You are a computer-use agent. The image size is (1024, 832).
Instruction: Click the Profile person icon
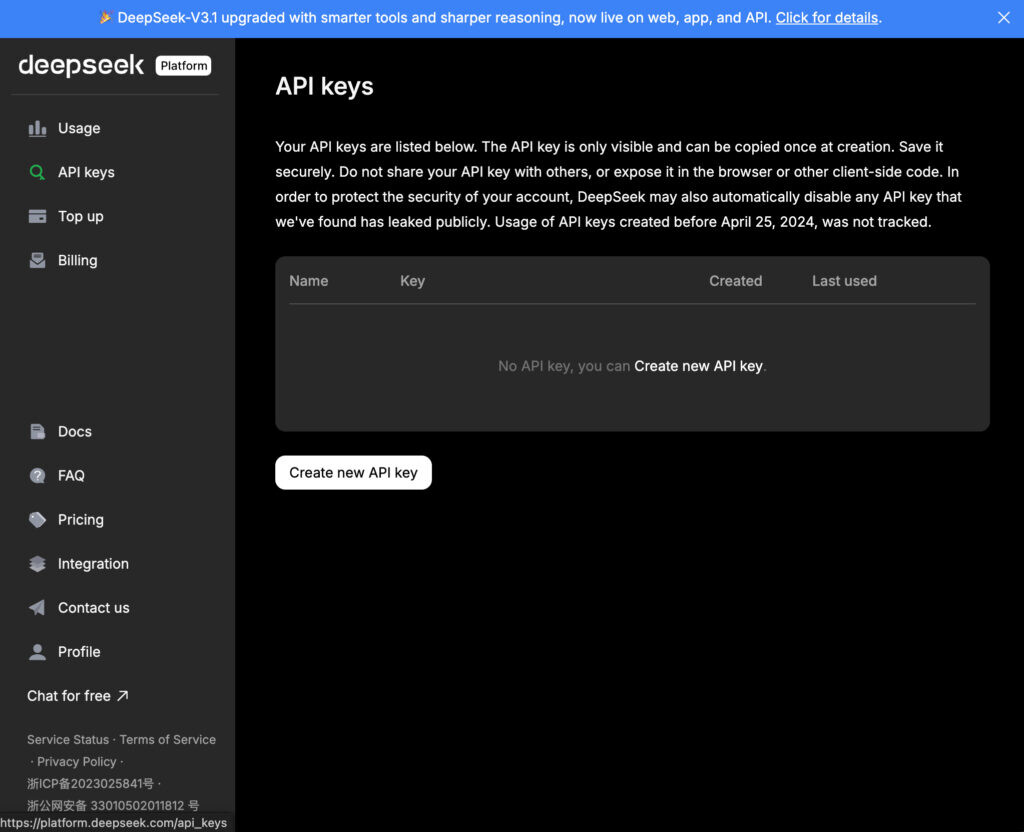coord(37,652)
